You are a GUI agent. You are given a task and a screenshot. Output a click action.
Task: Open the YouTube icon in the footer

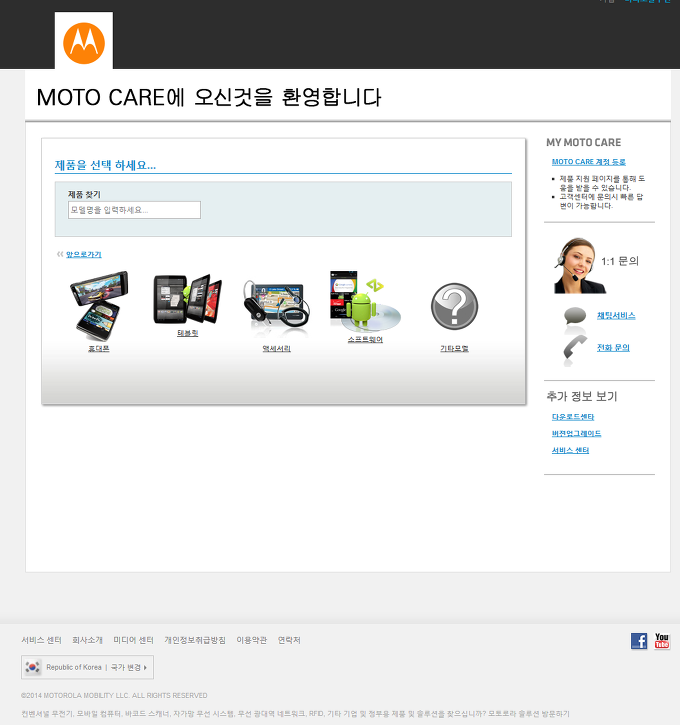[662, 641]
